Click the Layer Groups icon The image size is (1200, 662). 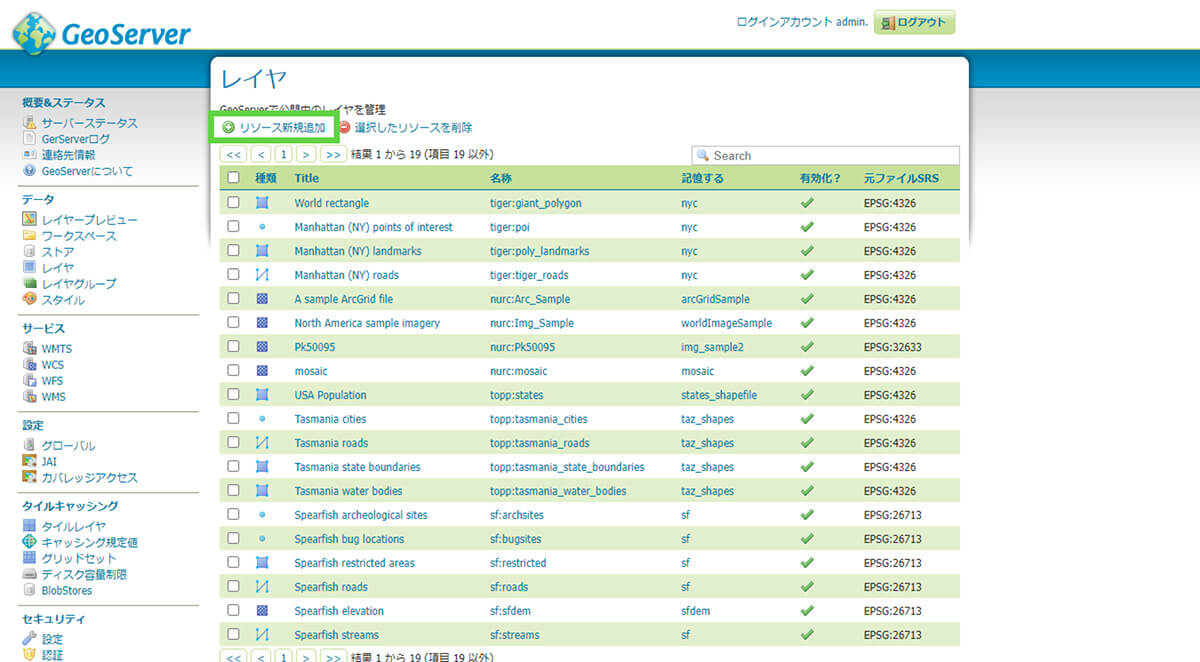tap(30, 284)
